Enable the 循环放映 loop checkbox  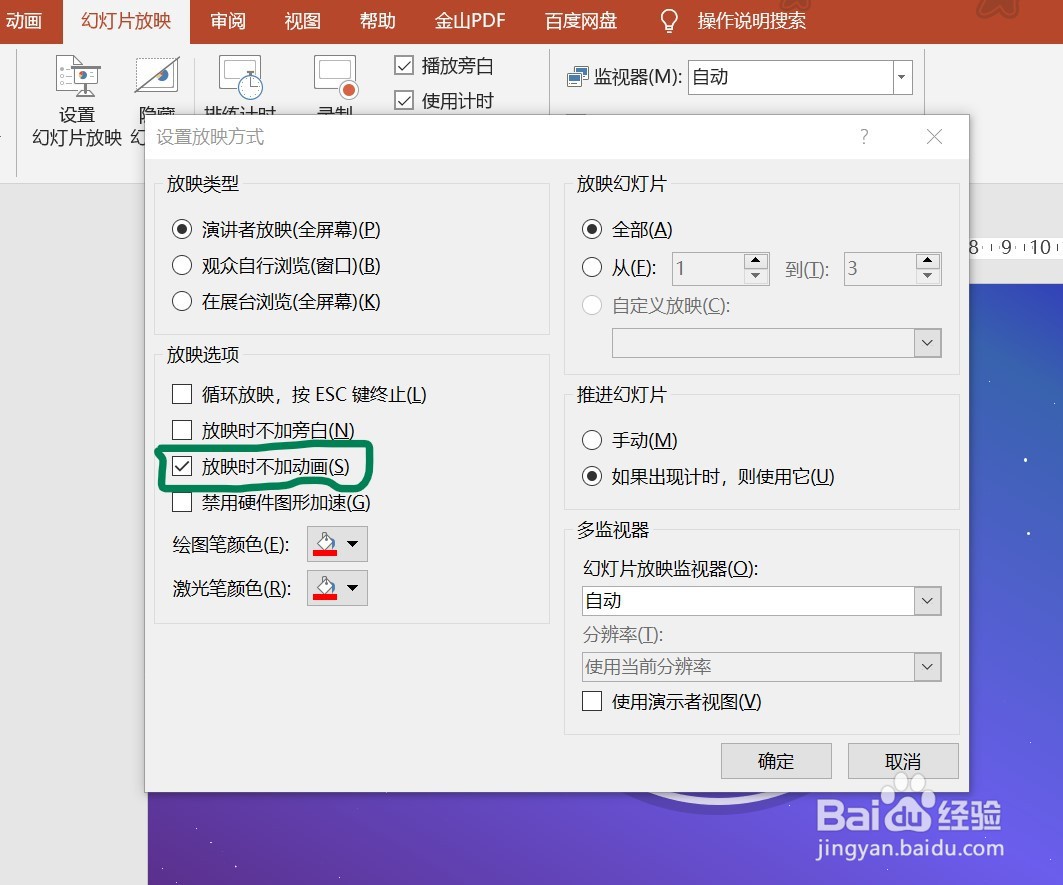(181, 394)
